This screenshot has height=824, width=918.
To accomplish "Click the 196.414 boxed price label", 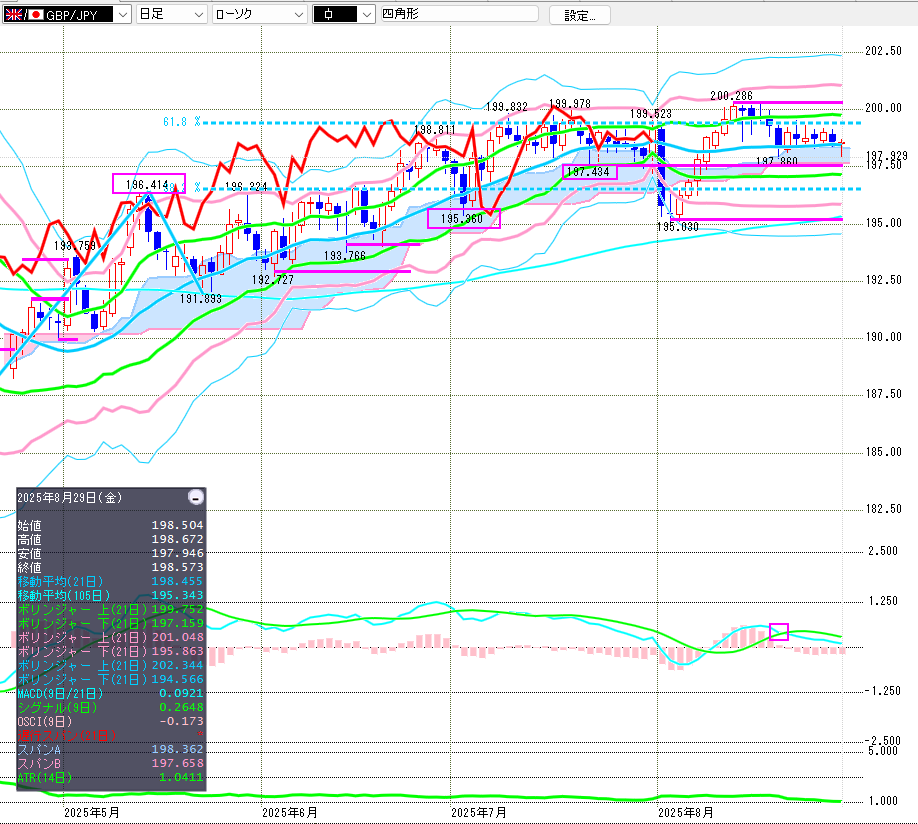I will pos(149,184).
